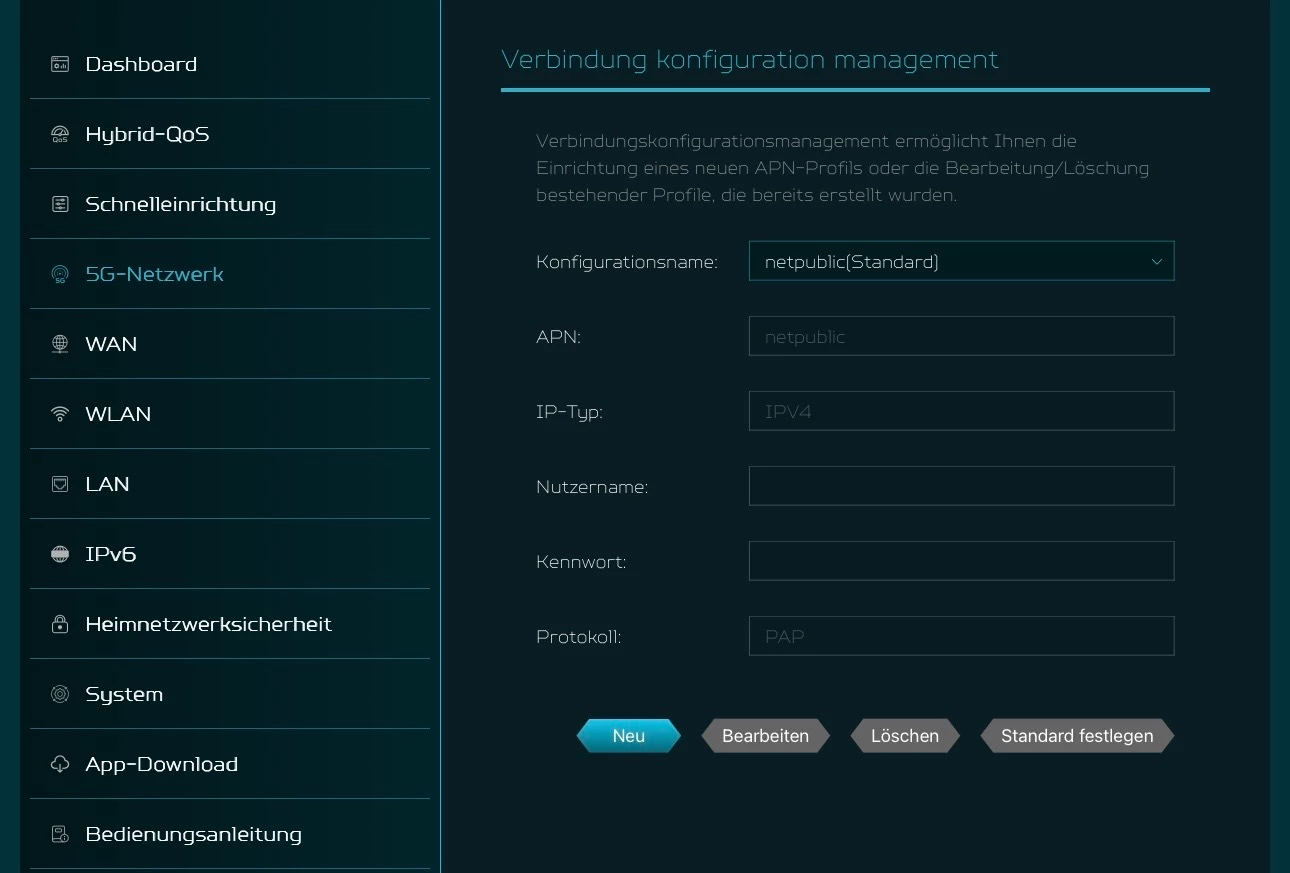
Task: Click the Hybrid-QoS gauge icon
Action: pos(60,134)
